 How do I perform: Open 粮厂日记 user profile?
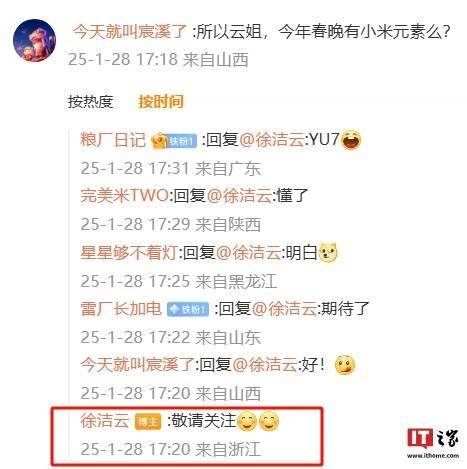pyautogui.click(x=113, y=140)
